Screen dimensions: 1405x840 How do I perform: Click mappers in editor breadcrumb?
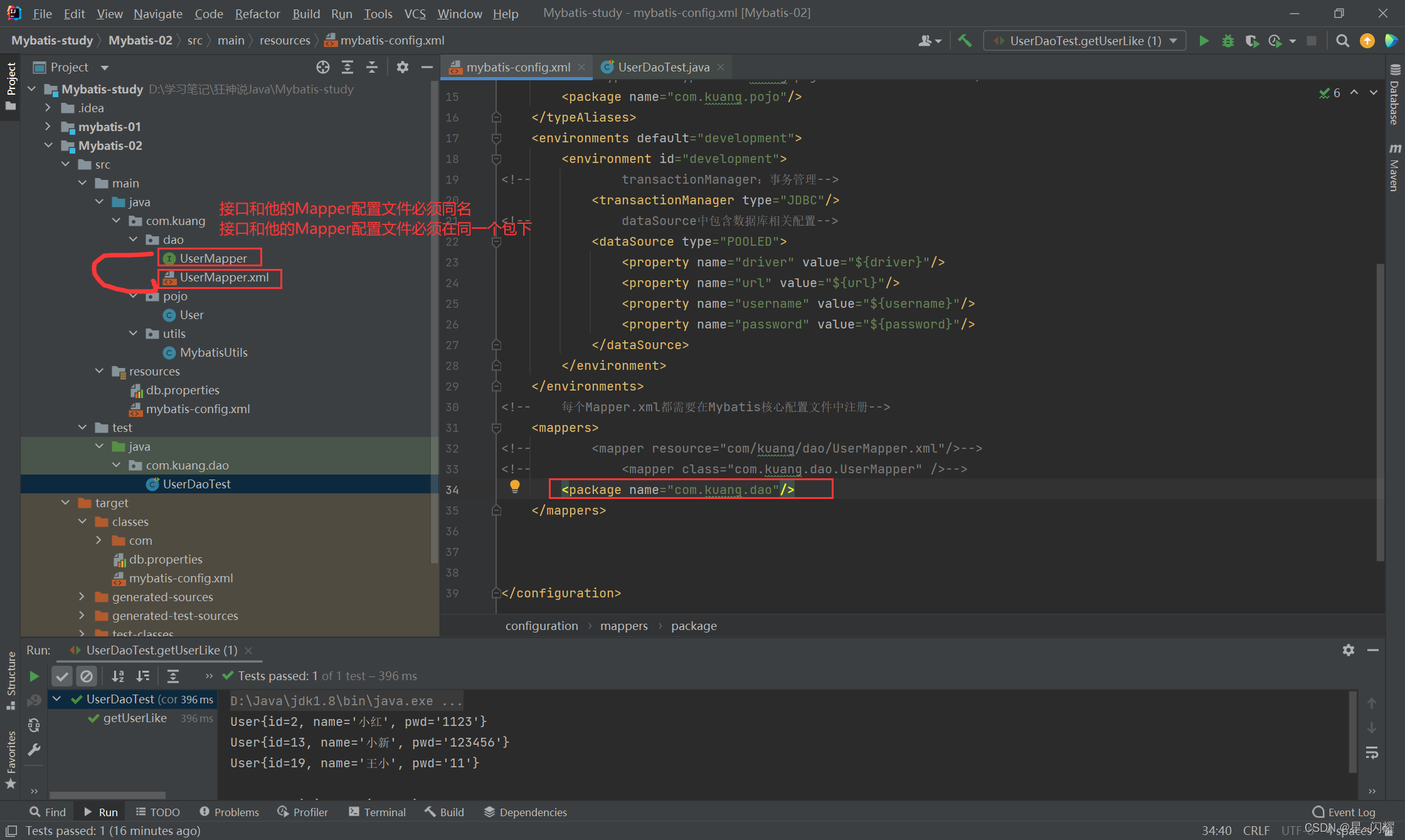click(623, 626)
